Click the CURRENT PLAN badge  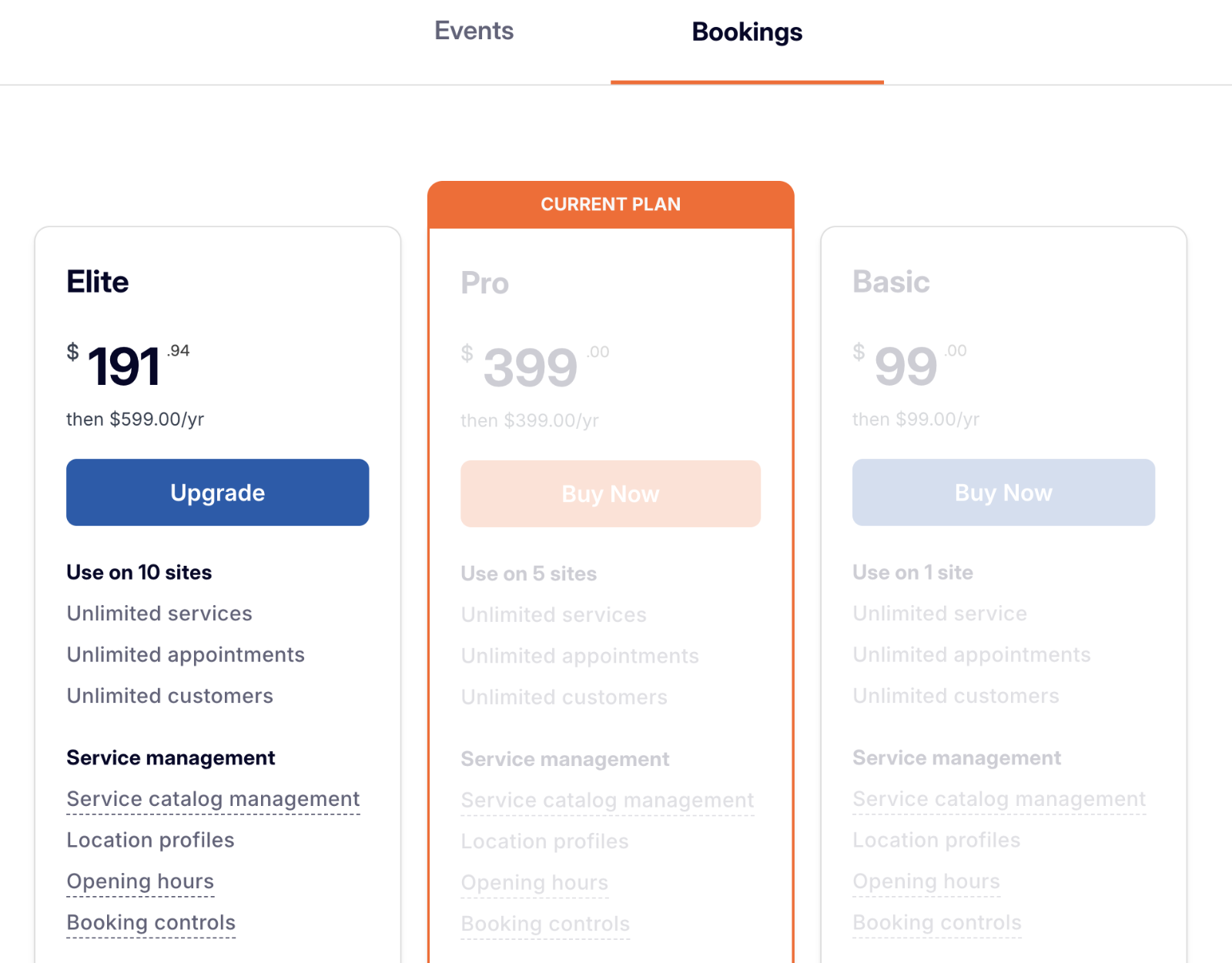[x=611, y=204]
